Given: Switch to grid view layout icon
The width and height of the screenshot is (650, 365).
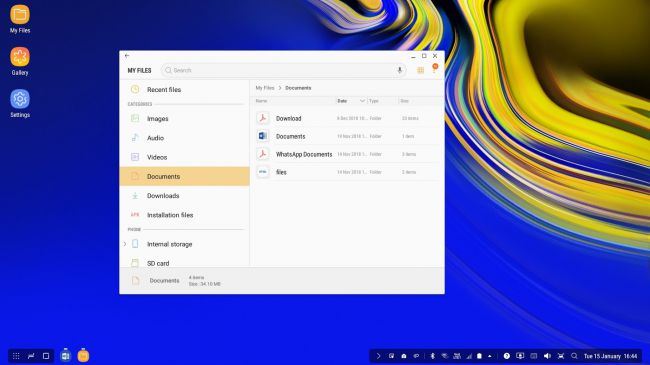Looking at the screenshot, I should (420, 70).
